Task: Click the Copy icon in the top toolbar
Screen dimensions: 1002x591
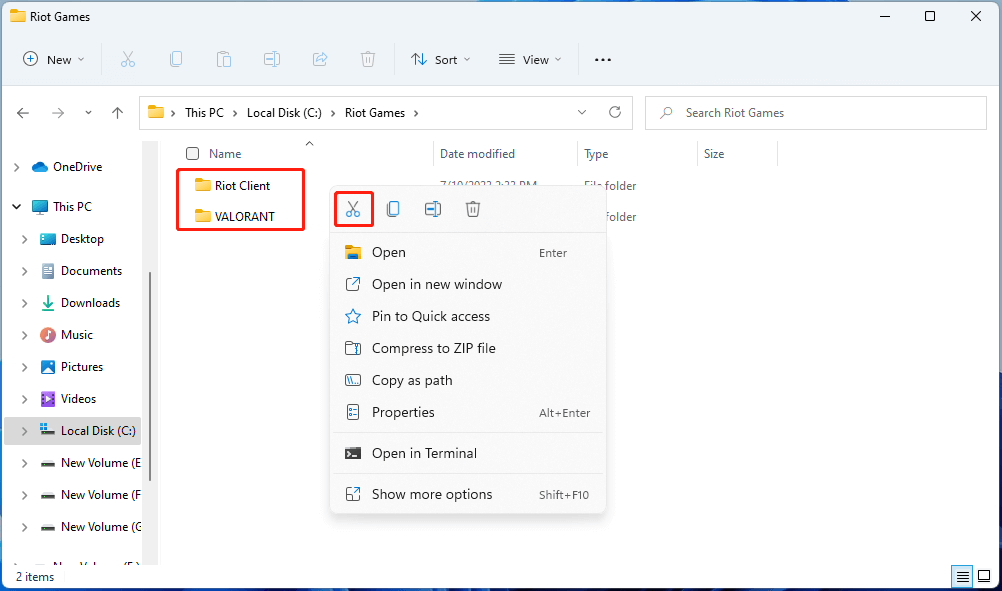Action: coord(176,59)
